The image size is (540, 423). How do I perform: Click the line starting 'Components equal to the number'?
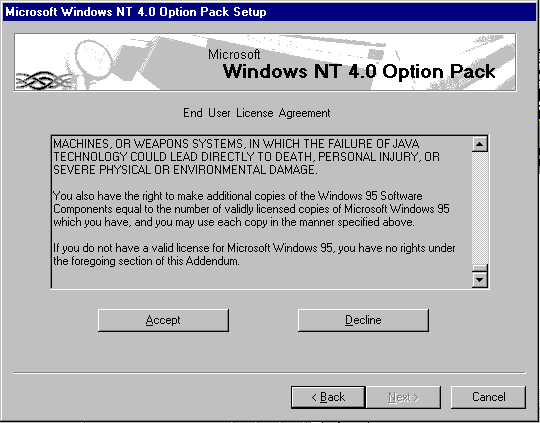tap(251, 209)
